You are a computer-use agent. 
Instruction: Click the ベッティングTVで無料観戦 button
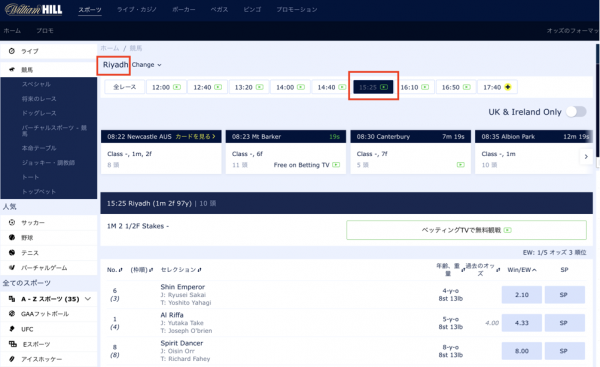pyautogui.click(x=466, y=230)
